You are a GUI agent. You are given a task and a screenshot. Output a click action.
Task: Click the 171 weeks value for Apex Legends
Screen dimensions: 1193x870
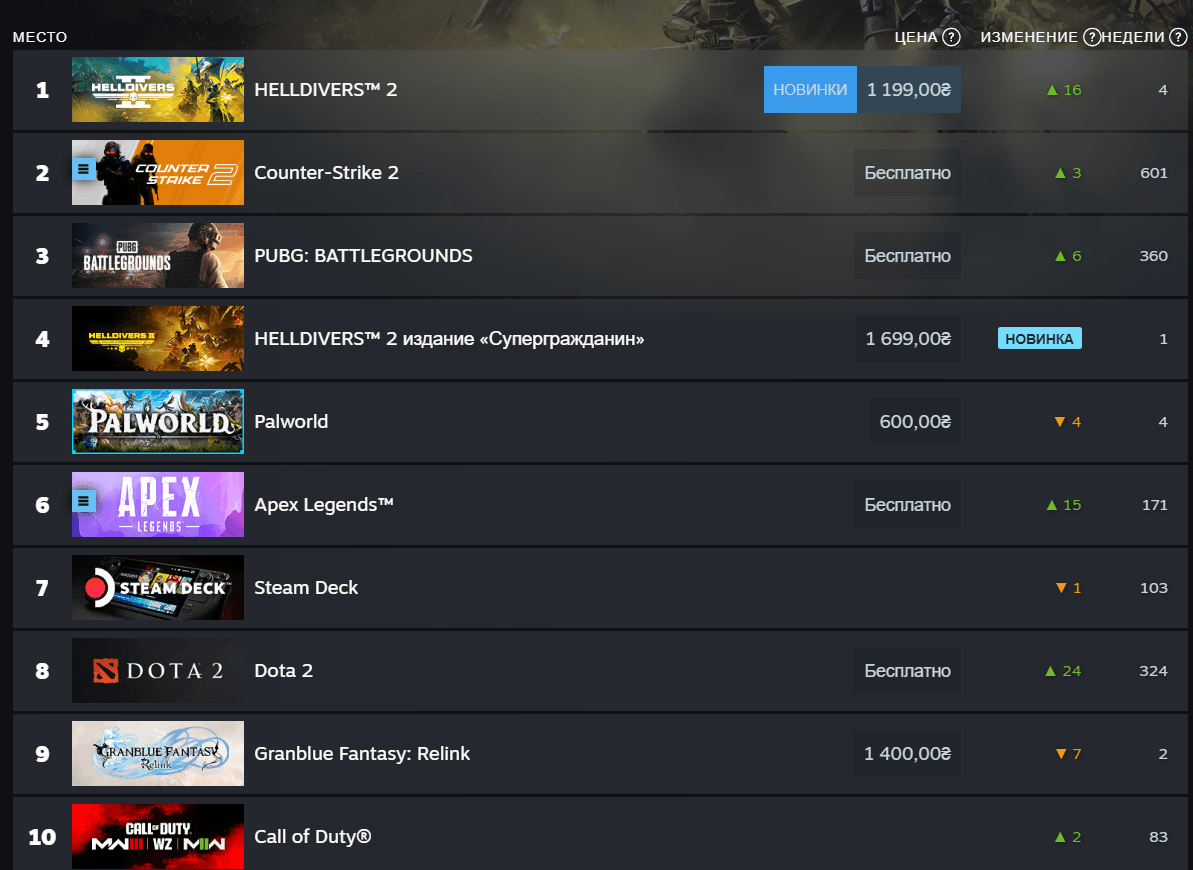[1154, 505]
